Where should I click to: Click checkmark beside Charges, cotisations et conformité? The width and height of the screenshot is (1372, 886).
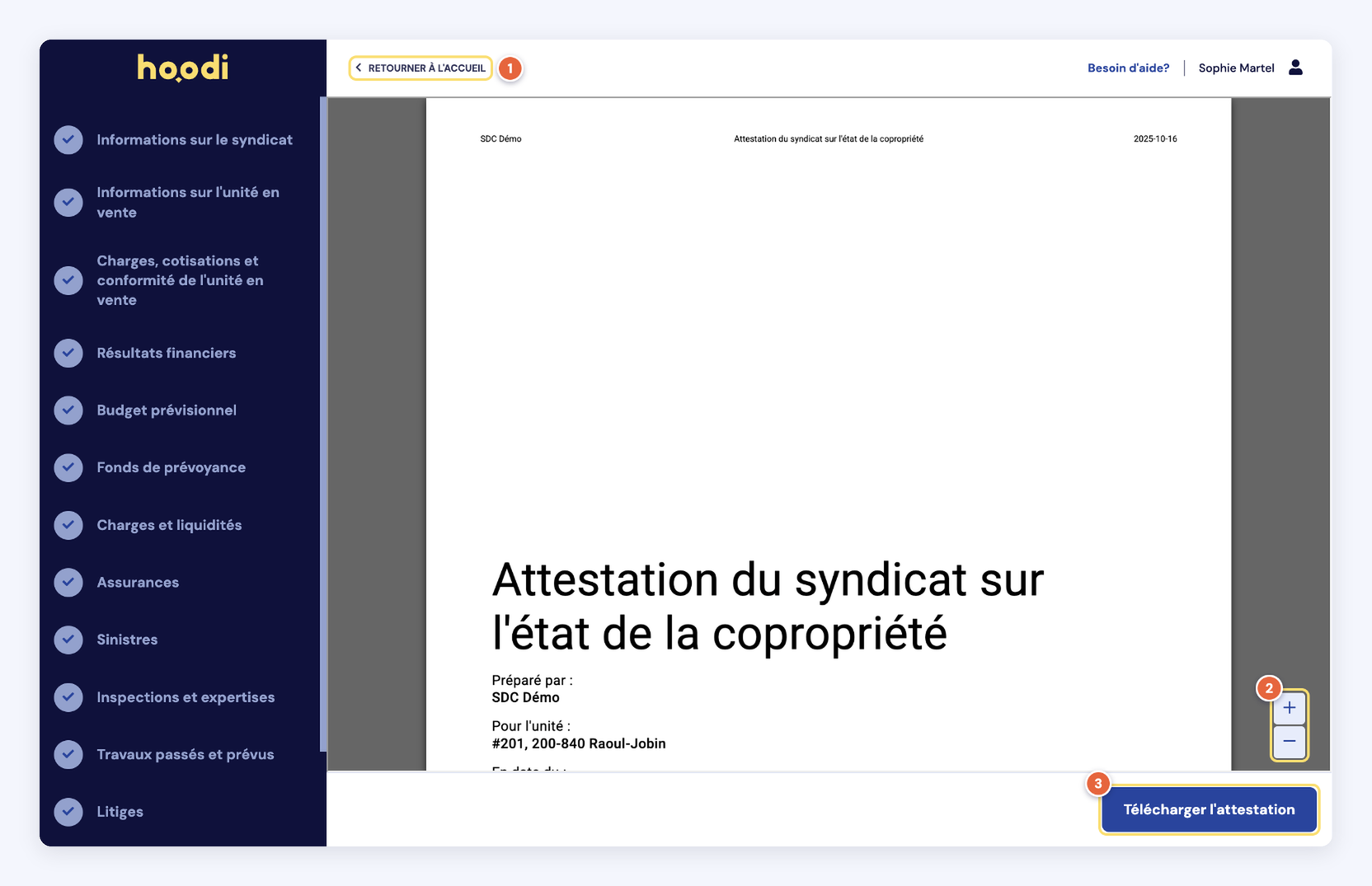tap(68, 280)
